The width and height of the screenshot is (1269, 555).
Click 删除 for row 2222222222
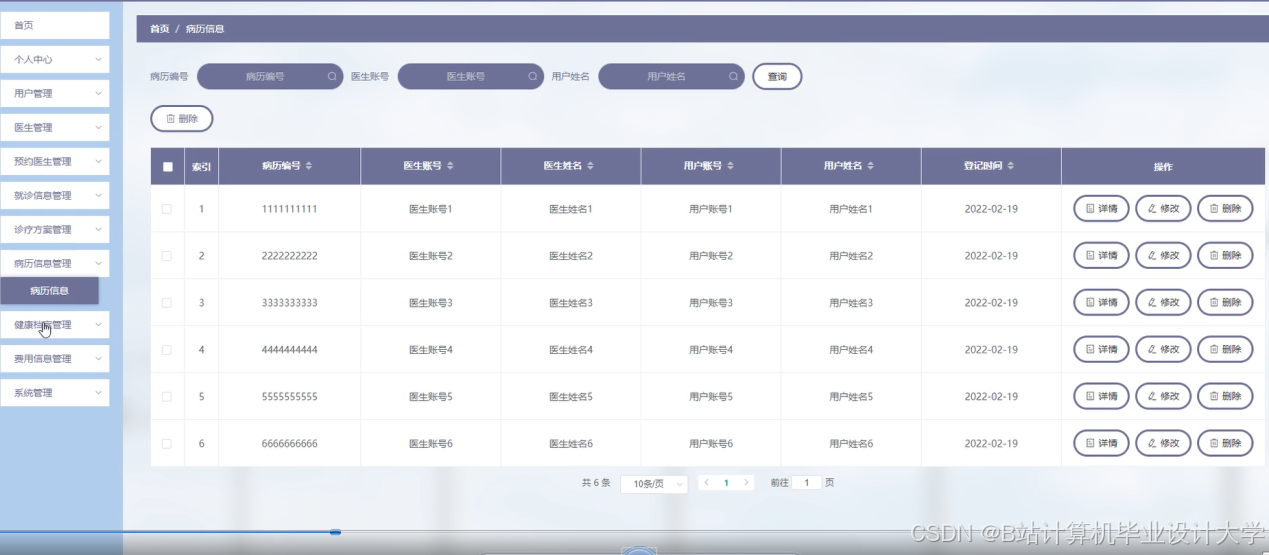click(x=1225, y=256)
